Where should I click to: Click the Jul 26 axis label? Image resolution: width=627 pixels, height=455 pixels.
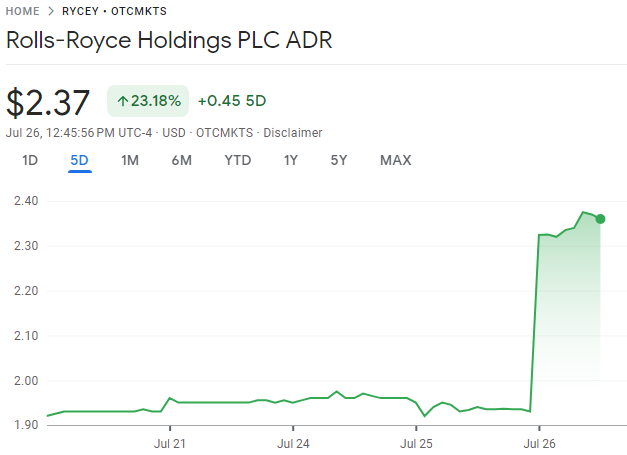(x=539, y=444)
